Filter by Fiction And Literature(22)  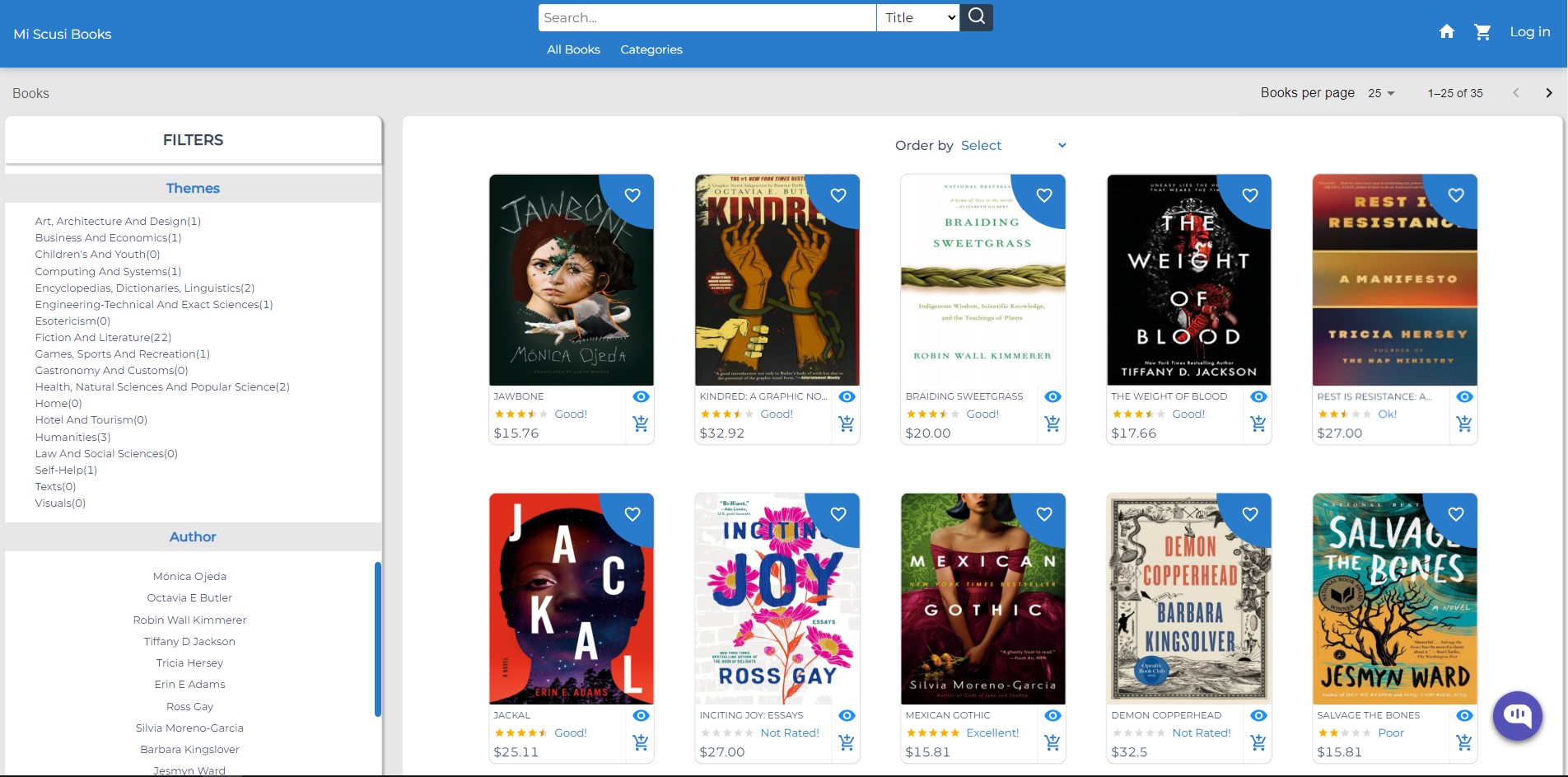[103, 337]
